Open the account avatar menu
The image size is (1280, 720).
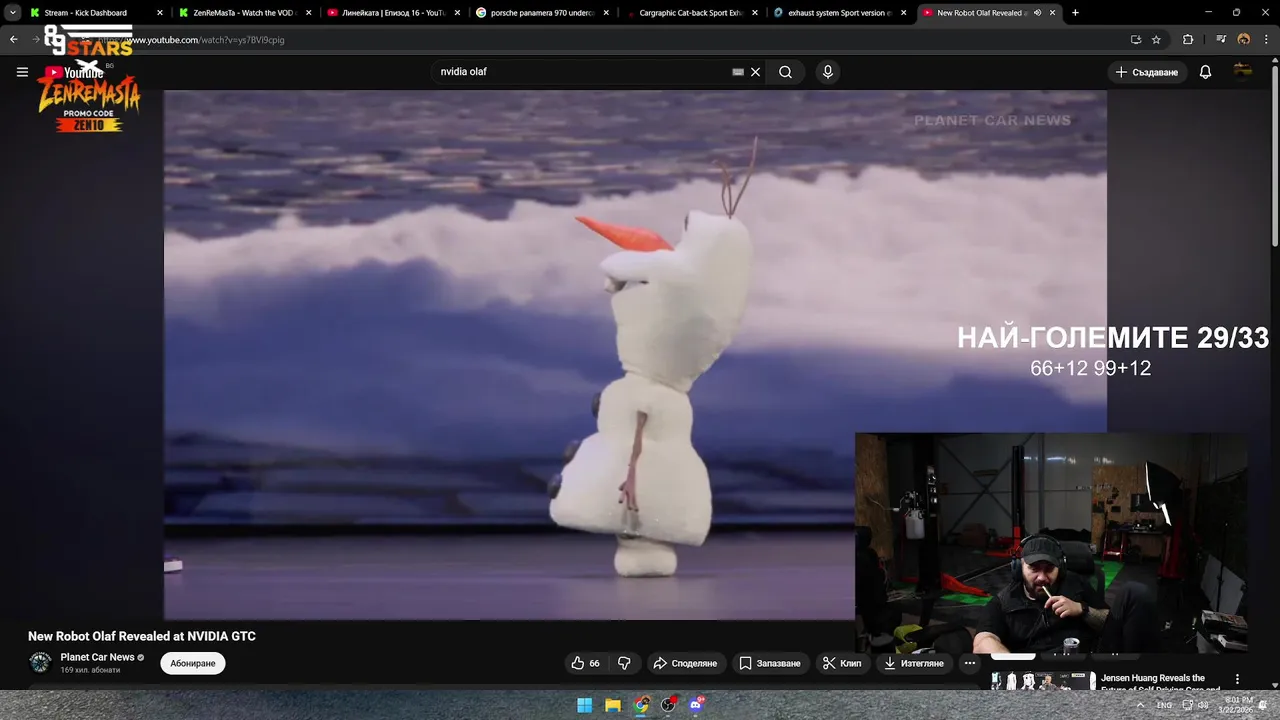(x=1243, y=72)
